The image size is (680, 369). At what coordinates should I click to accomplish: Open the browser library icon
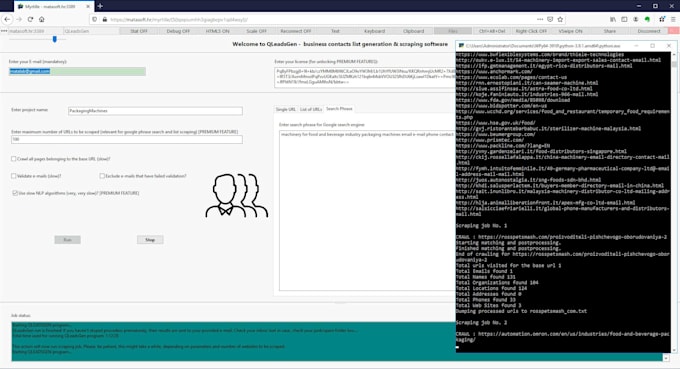(x=613, y=20)
